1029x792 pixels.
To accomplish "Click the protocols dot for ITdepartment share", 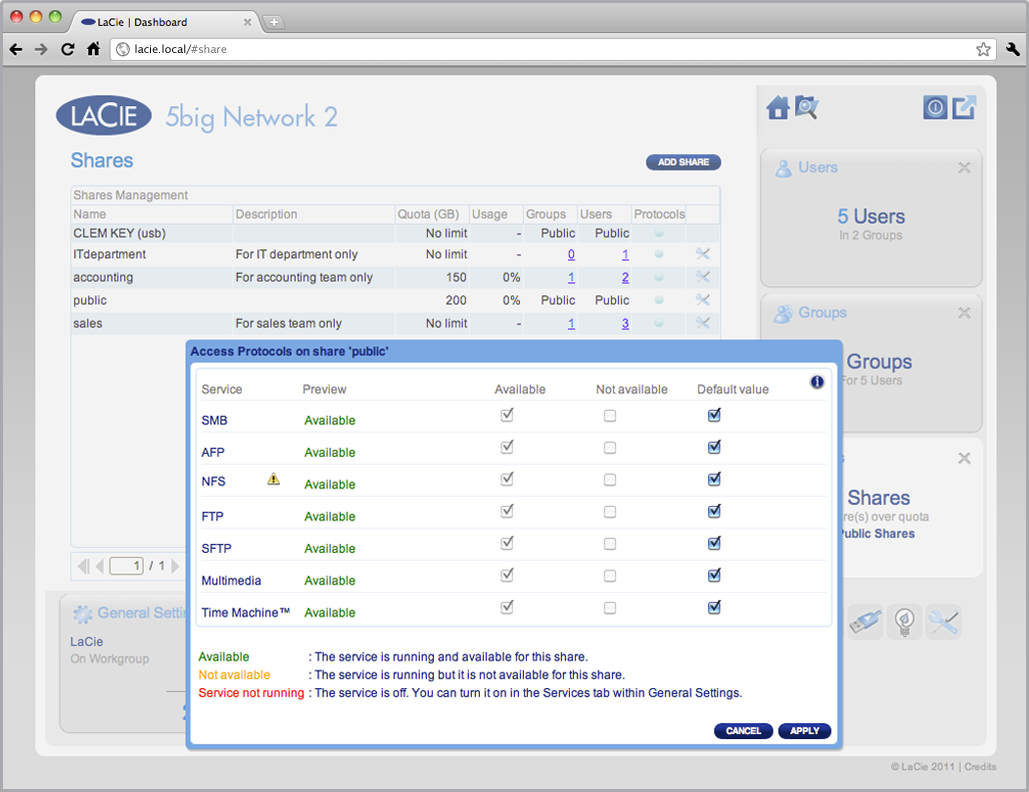I will pos(659,254).
